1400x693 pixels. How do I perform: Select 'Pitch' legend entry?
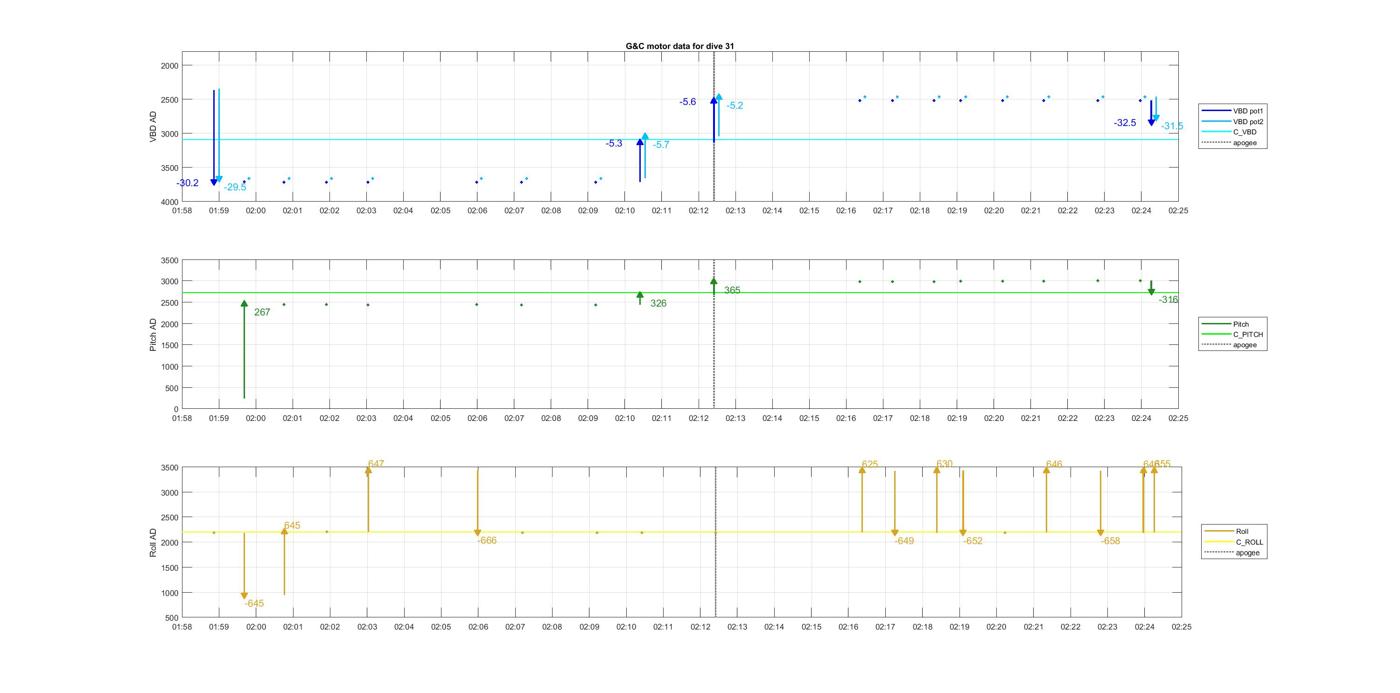pos(1226,324)
